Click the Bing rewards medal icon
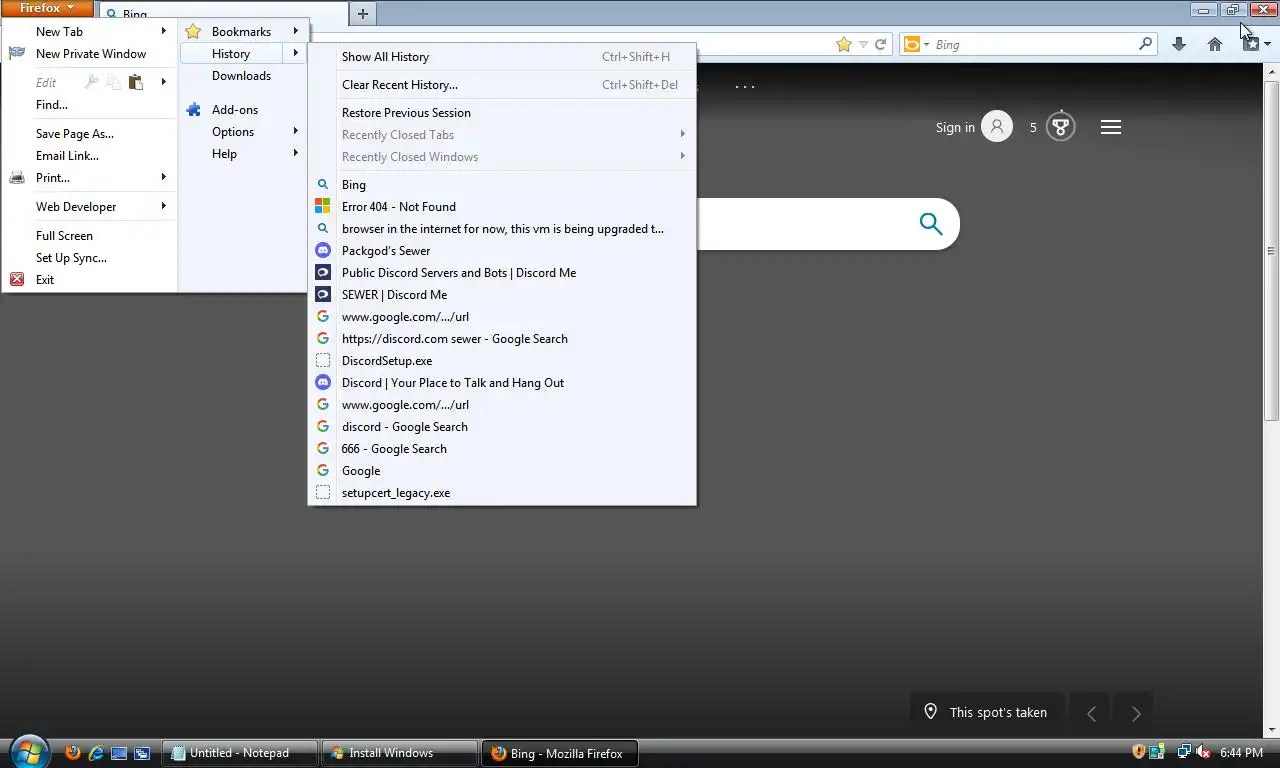 coord(1061,127)
